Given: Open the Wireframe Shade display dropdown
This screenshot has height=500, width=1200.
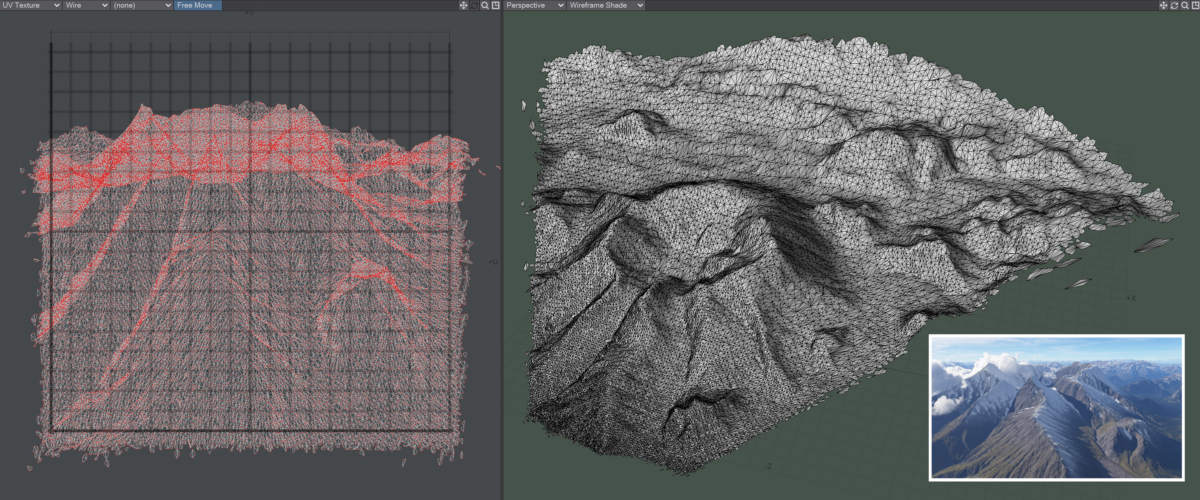Looking at the screenshot, I should pos(605,5).
